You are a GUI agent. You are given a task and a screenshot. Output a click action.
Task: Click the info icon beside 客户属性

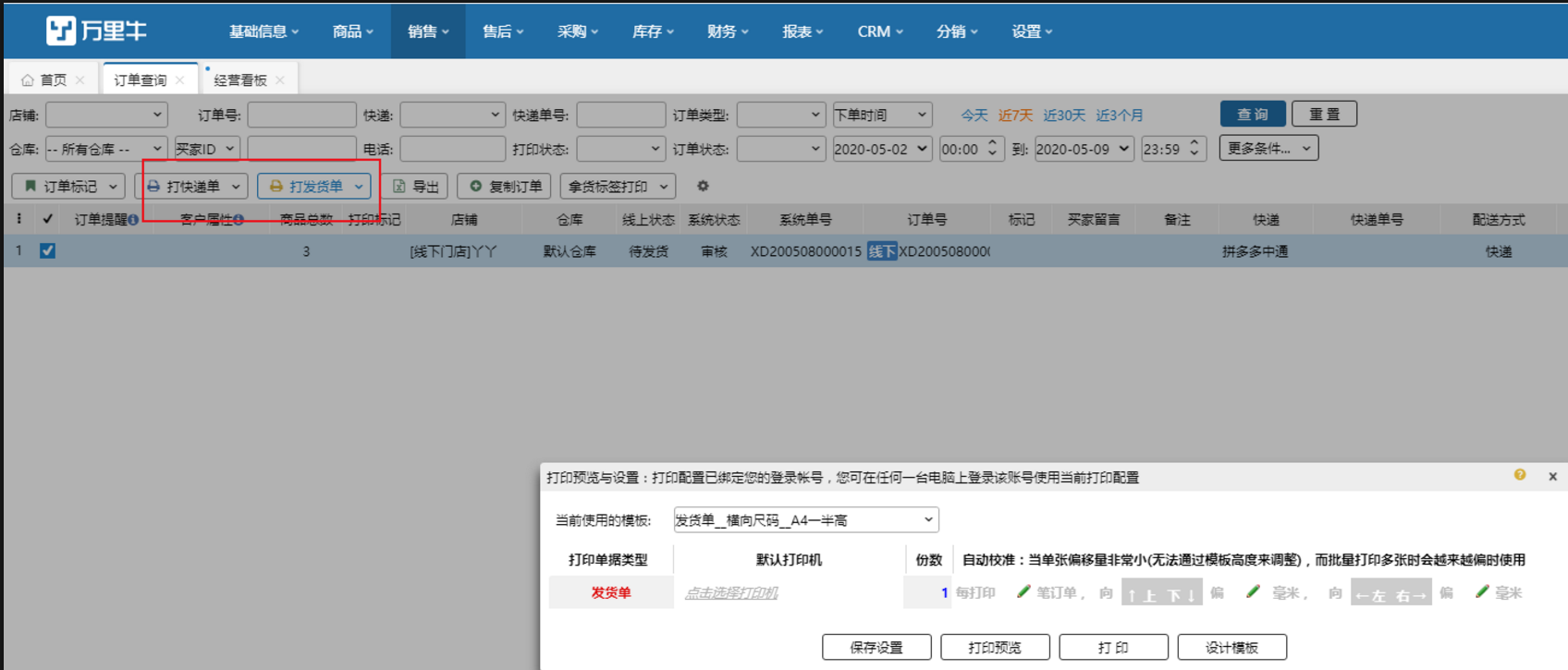pyautogui.click(x=239, y=220)
